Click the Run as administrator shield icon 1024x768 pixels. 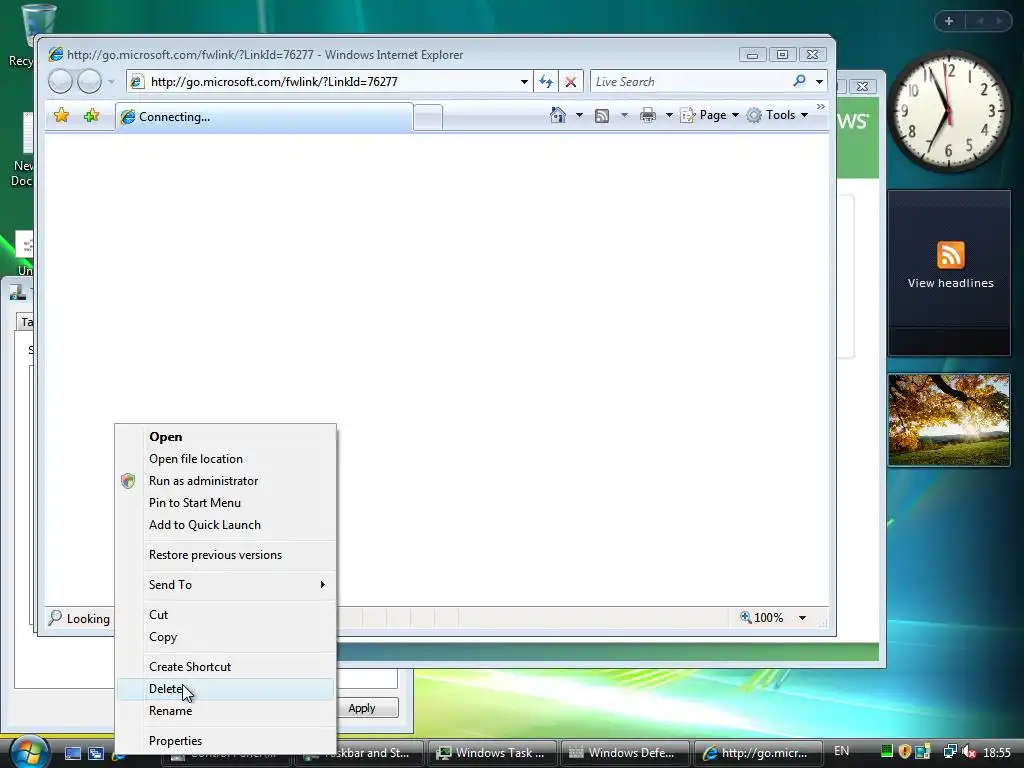tap(128, 481)
